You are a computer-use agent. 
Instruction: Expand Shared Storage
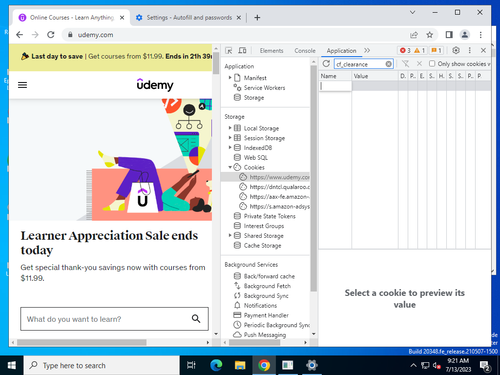pyautogui.click(x=230, y=235)
